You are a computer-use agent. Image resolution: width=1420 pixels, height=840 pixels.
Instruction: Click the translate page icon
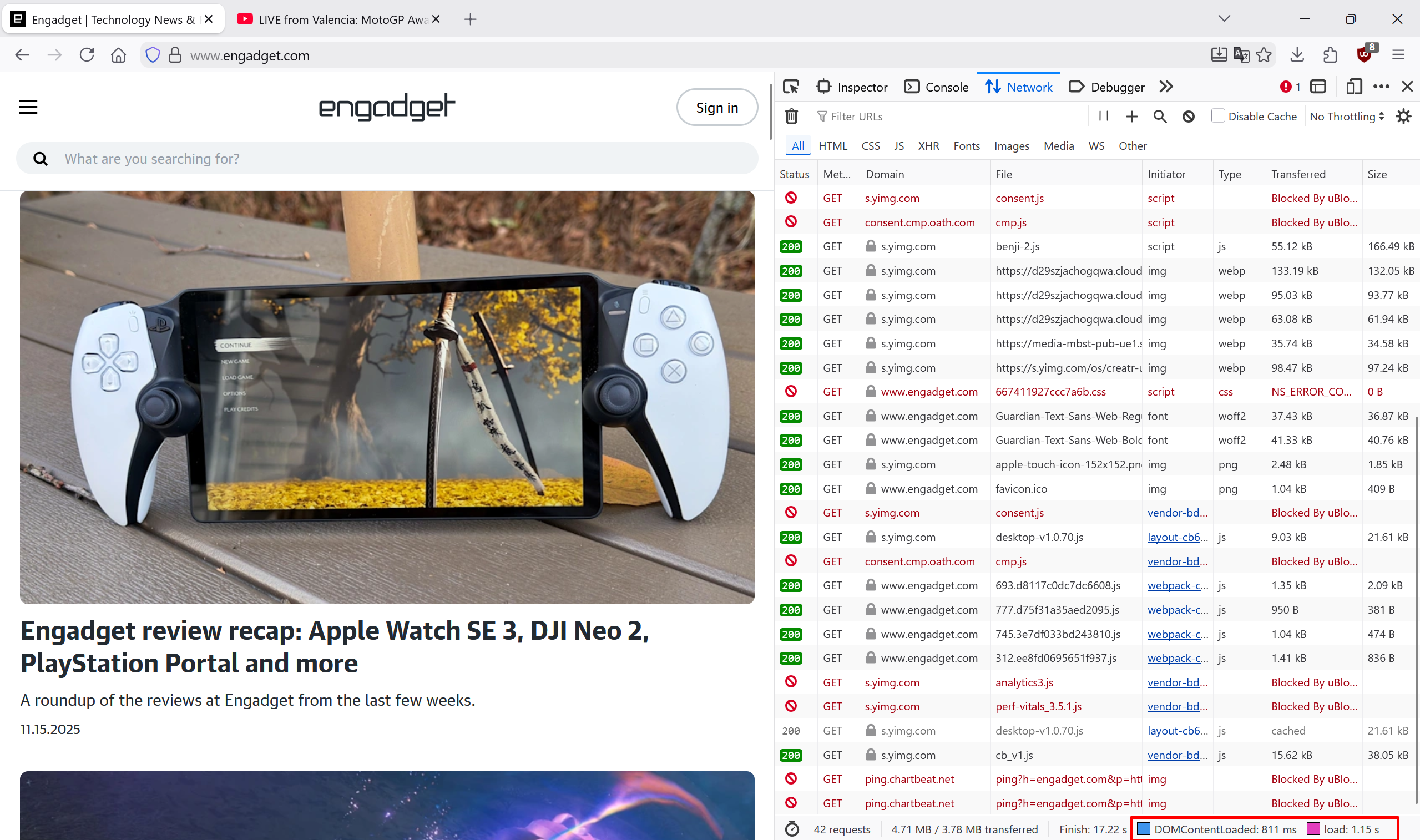(x=1241, y=55)
